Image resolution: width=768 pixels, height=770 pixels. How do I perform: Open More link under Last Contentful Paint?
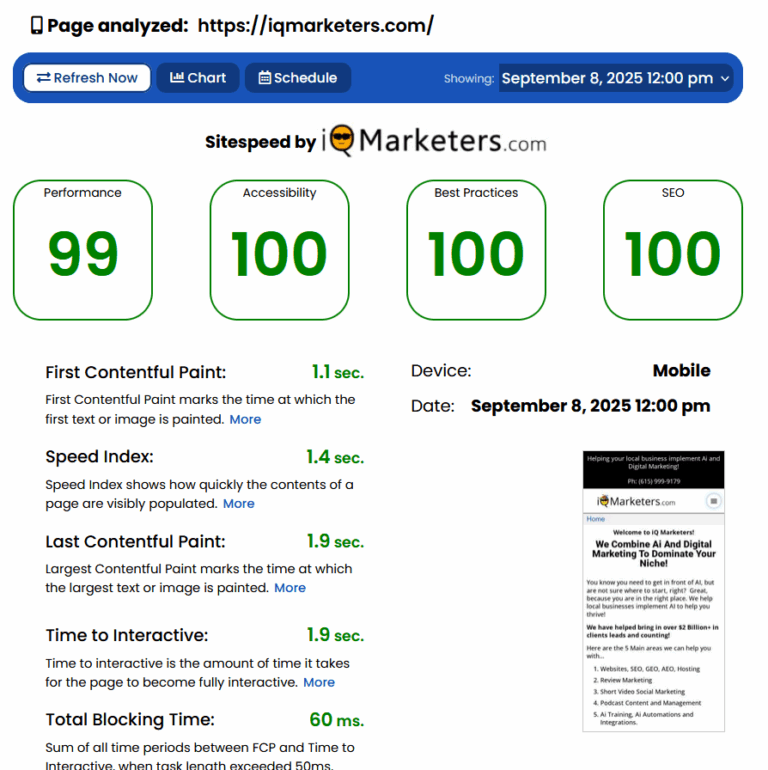tap(290, 588)
